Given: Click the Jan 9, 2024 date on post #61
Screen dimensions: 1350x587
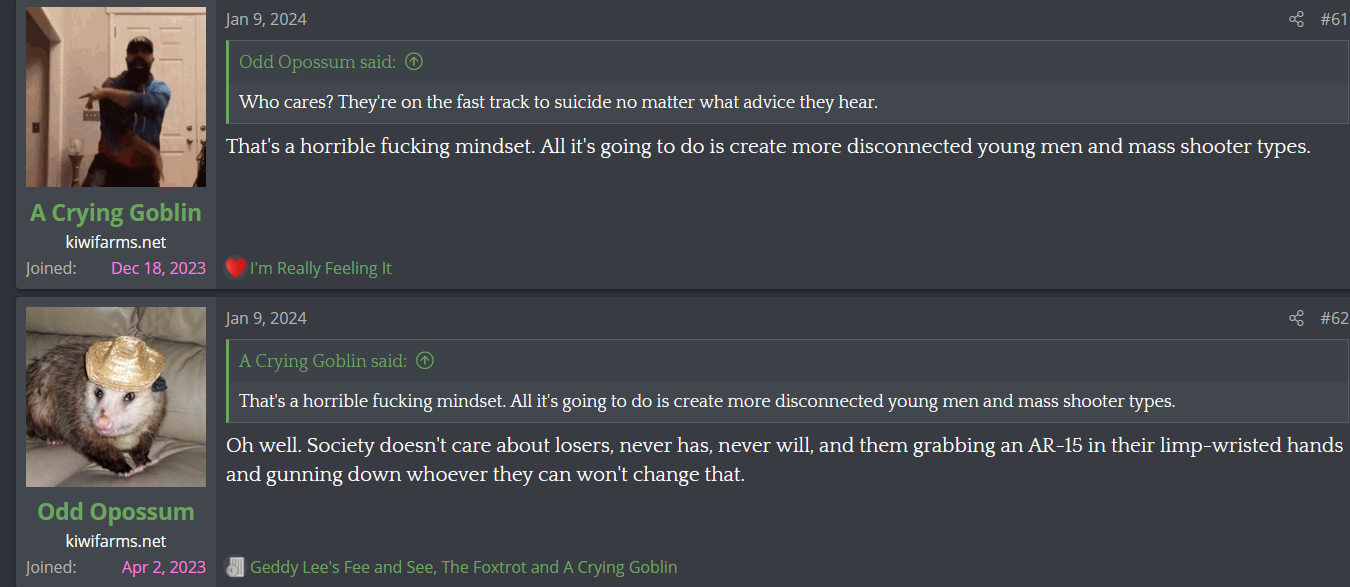Looking at the screenshot, I should click(x=266, y=19).
